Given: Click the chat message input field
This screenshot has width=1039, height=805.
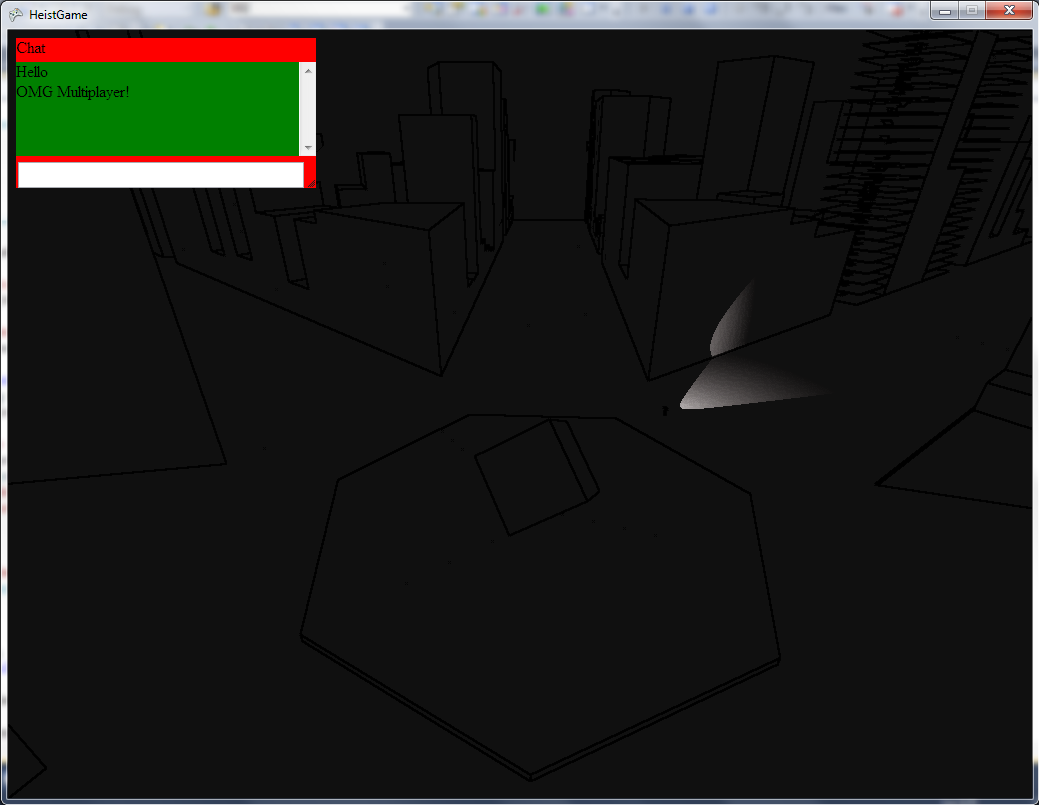Looking at the screenshot, I should [x=160, y=175].
